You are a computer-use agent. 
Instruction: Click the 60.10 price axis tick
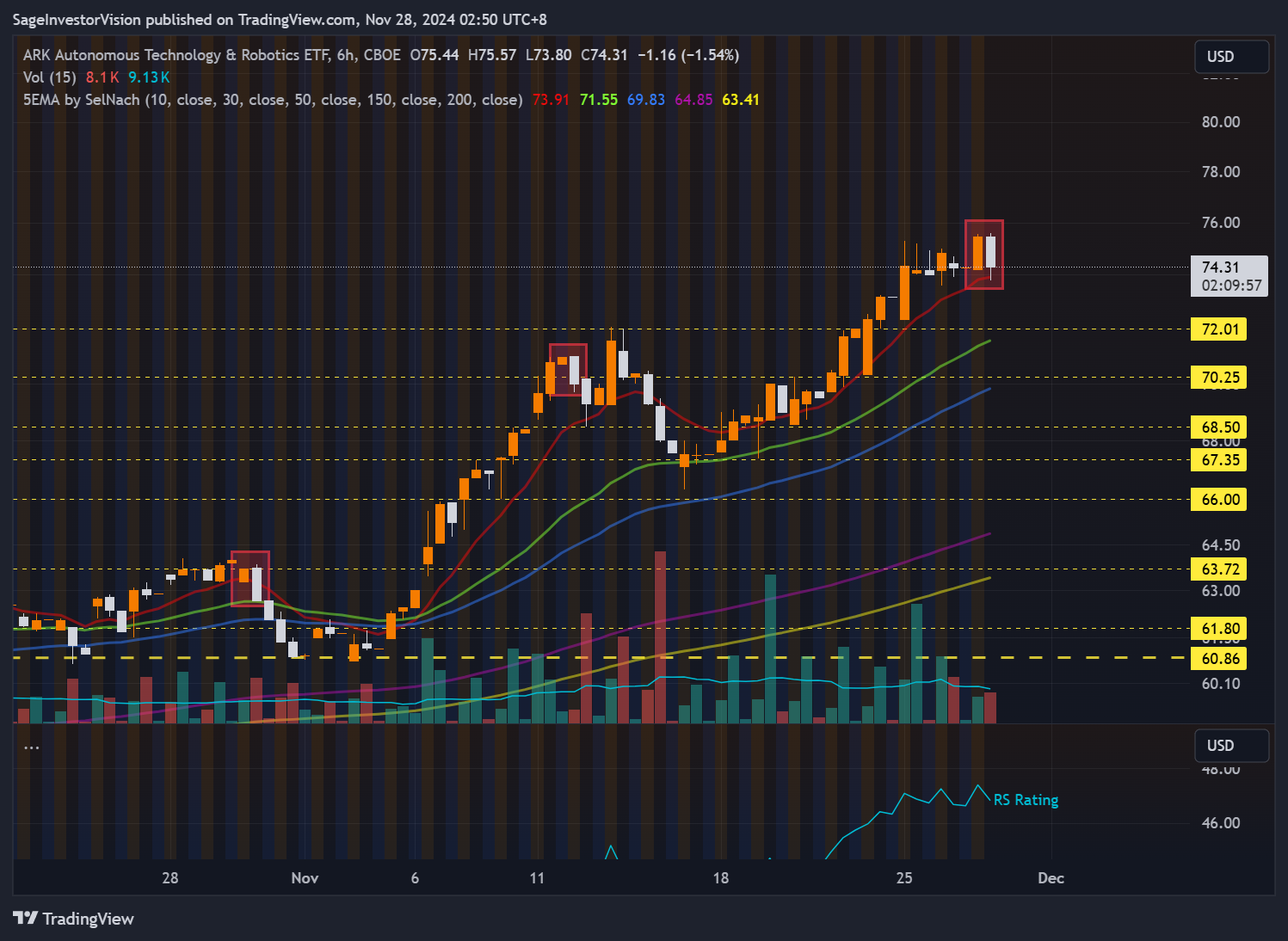(1221, 684)
